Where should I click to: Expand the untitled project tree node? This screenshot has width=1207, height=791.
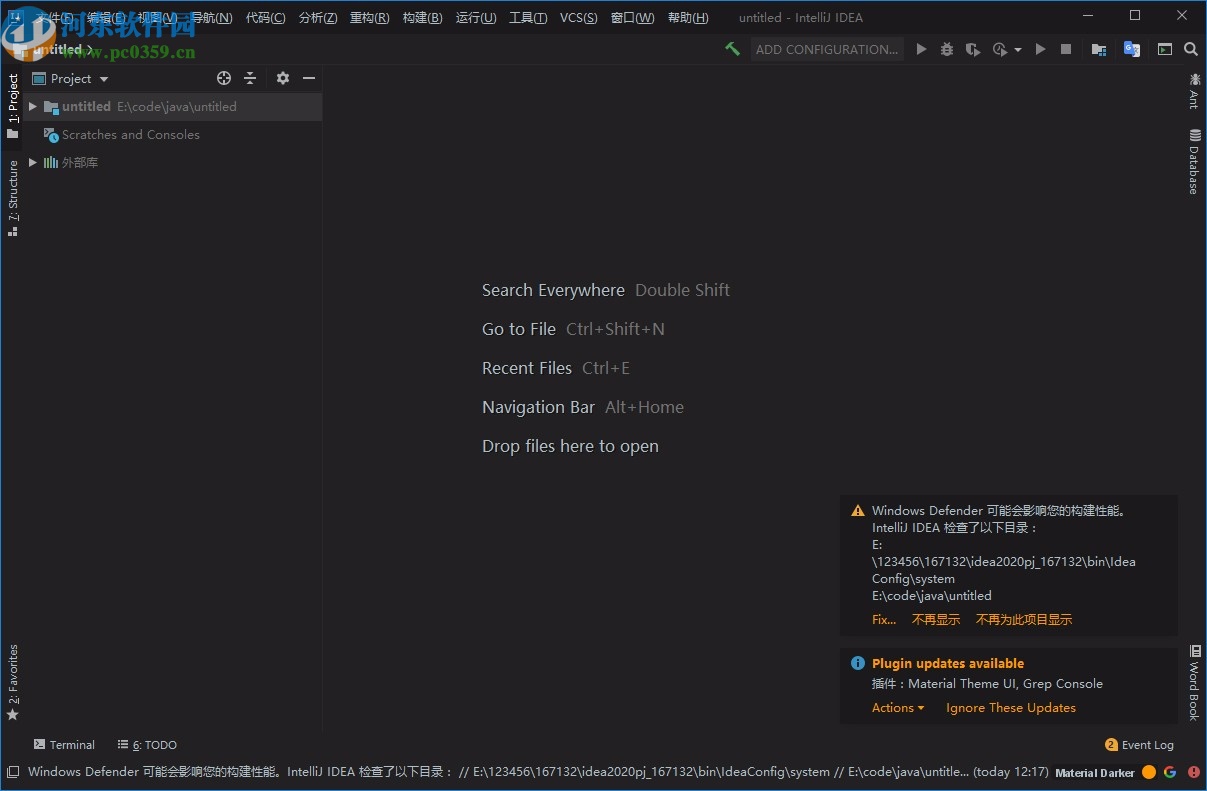coord(32,106)
